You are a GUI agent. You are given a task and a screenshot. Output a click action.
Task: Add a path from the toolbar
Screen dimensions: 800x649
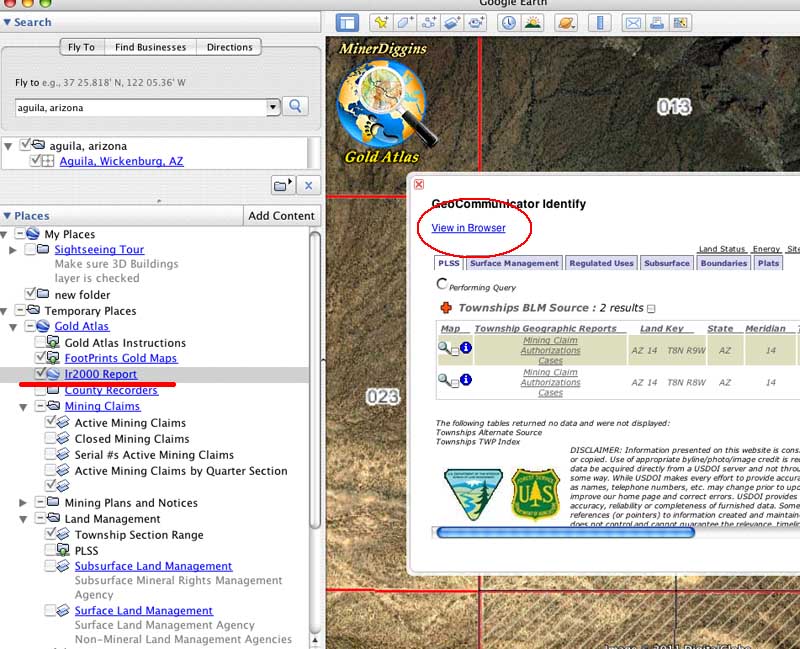(429, 23)
